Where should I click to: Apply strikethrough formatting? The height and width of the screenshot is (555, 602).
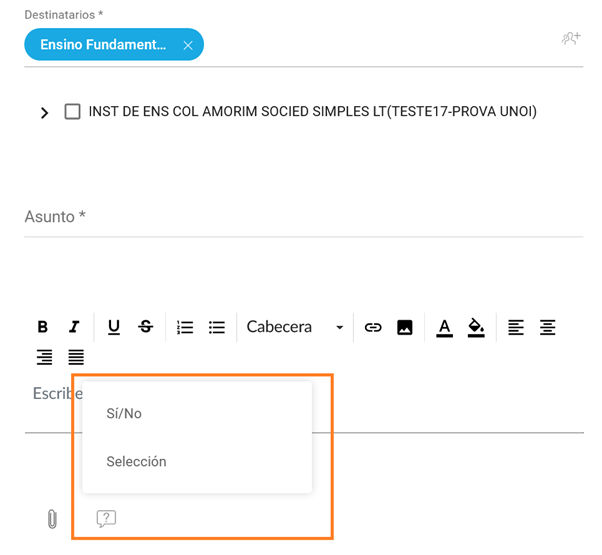click(146, 327)
